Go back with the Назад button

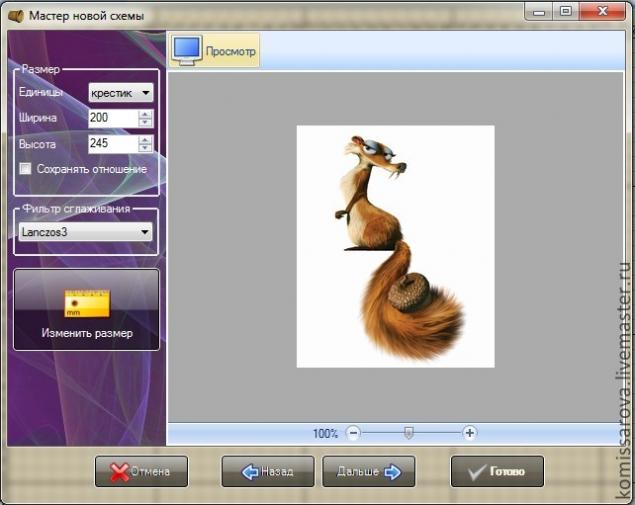(x=268, y=471)
